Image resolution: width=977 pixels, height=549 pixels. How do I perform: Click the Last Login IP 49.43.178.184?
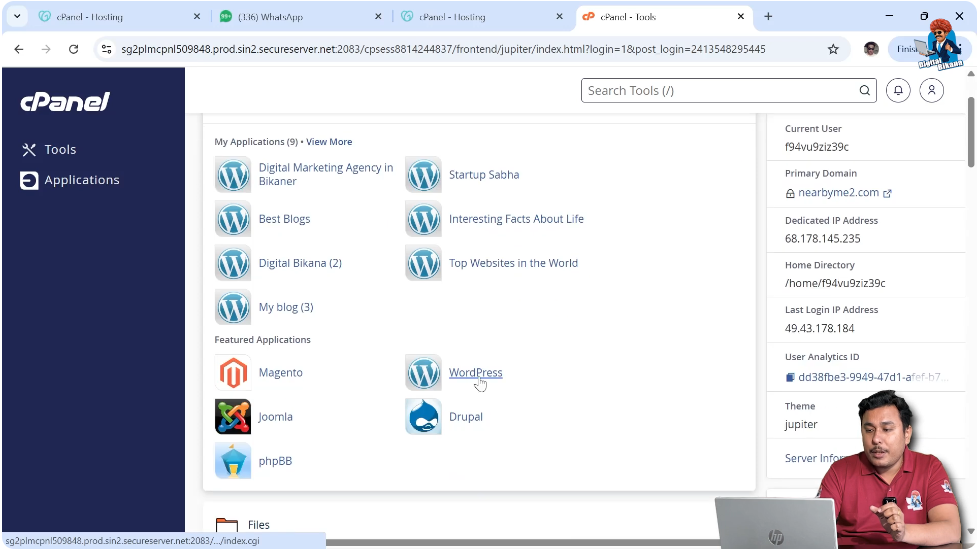819,328
